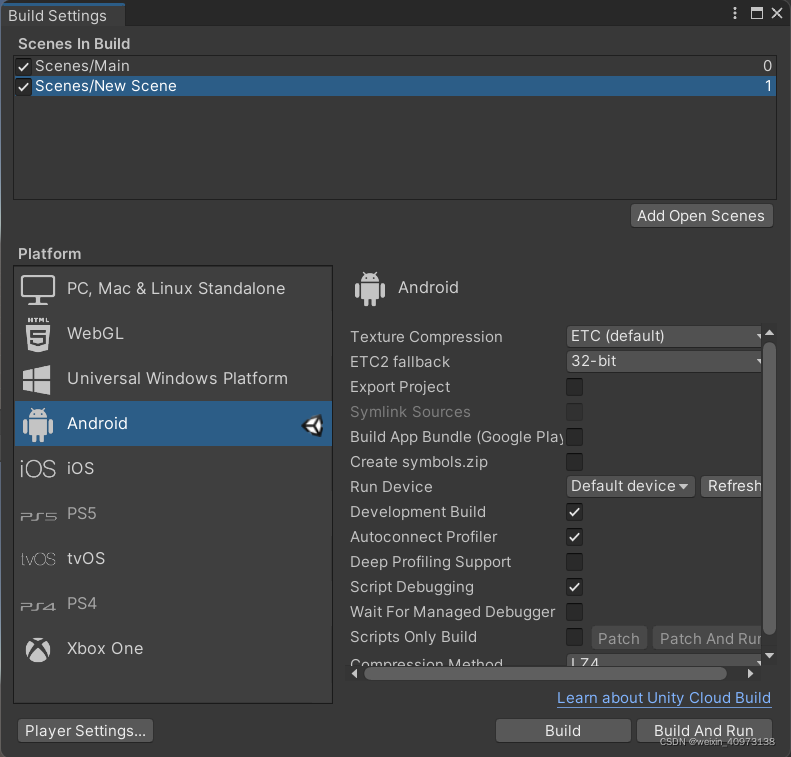Open Player Settings...

85,731
